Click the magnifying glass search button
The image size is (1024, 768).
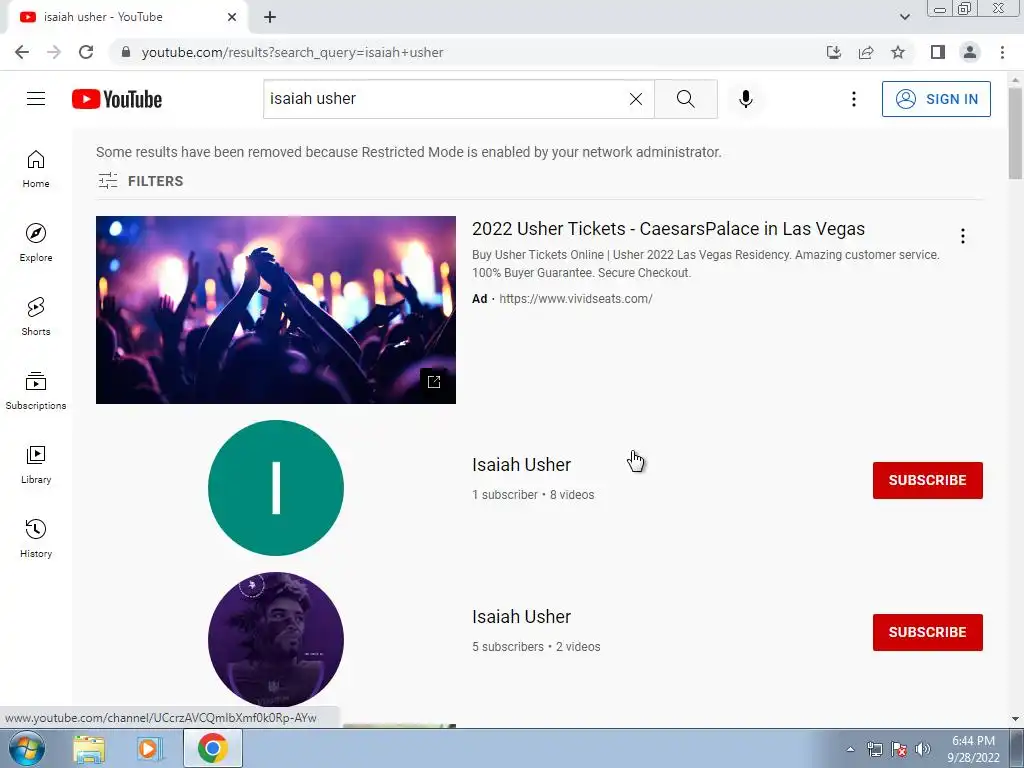[x=686, y=99]
